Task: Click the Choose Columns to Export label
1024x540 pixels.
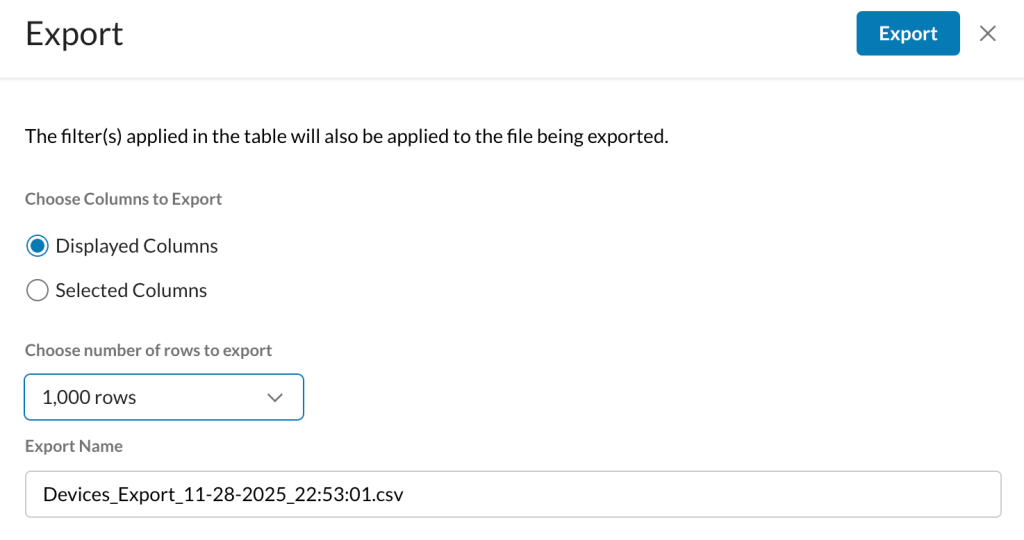Action: click(123, 199)
